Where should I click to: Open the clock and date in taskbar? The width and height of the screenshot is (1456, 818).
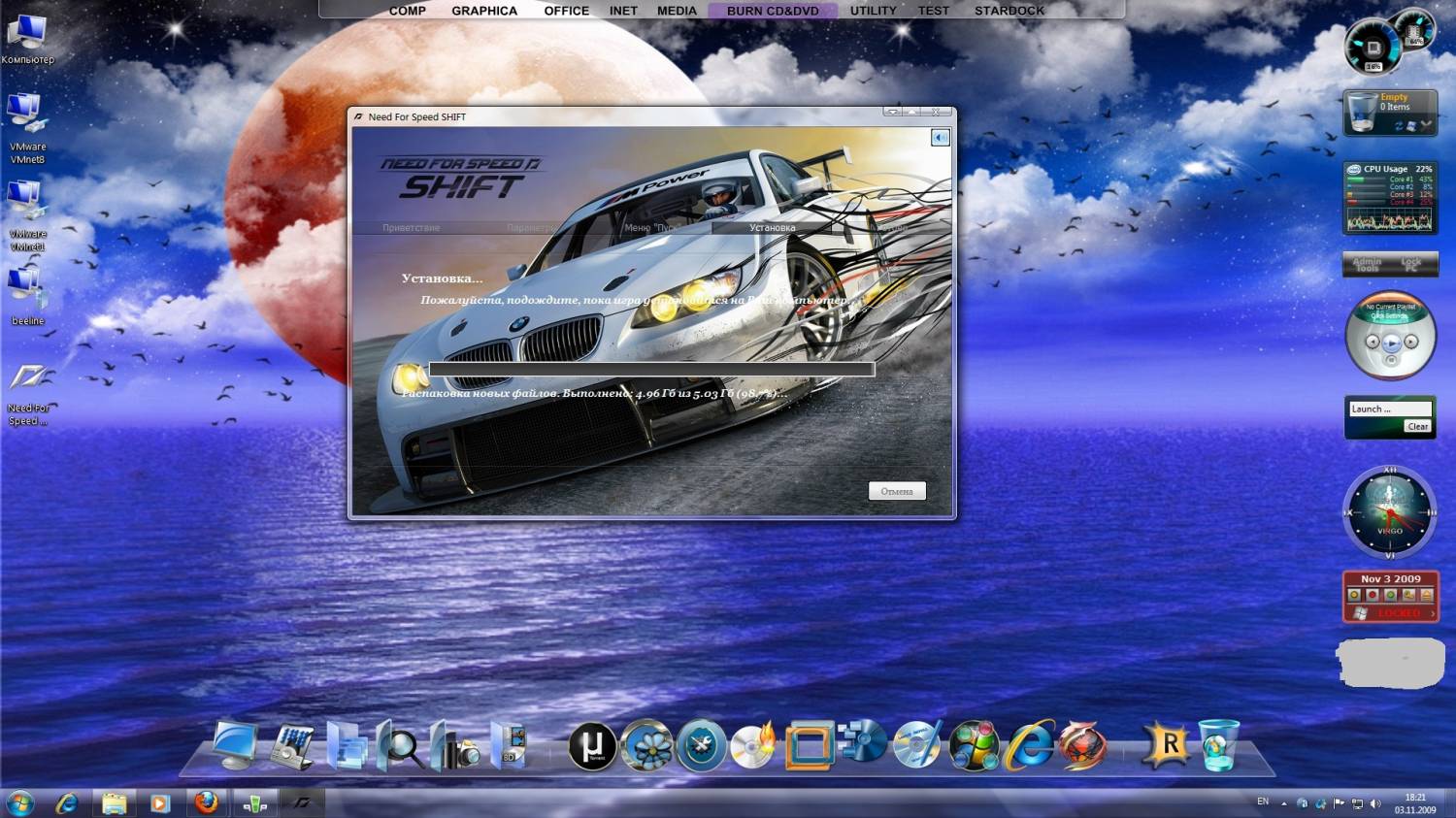(x=1415, y=803)
